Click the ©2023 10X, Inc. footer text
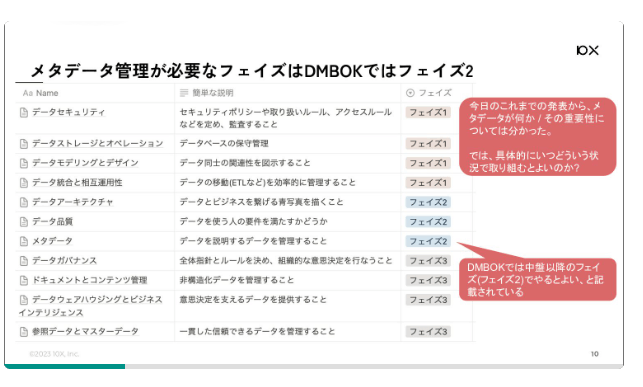Image resolution: width=643 pixels, height=387 pixels. [54, 354]
